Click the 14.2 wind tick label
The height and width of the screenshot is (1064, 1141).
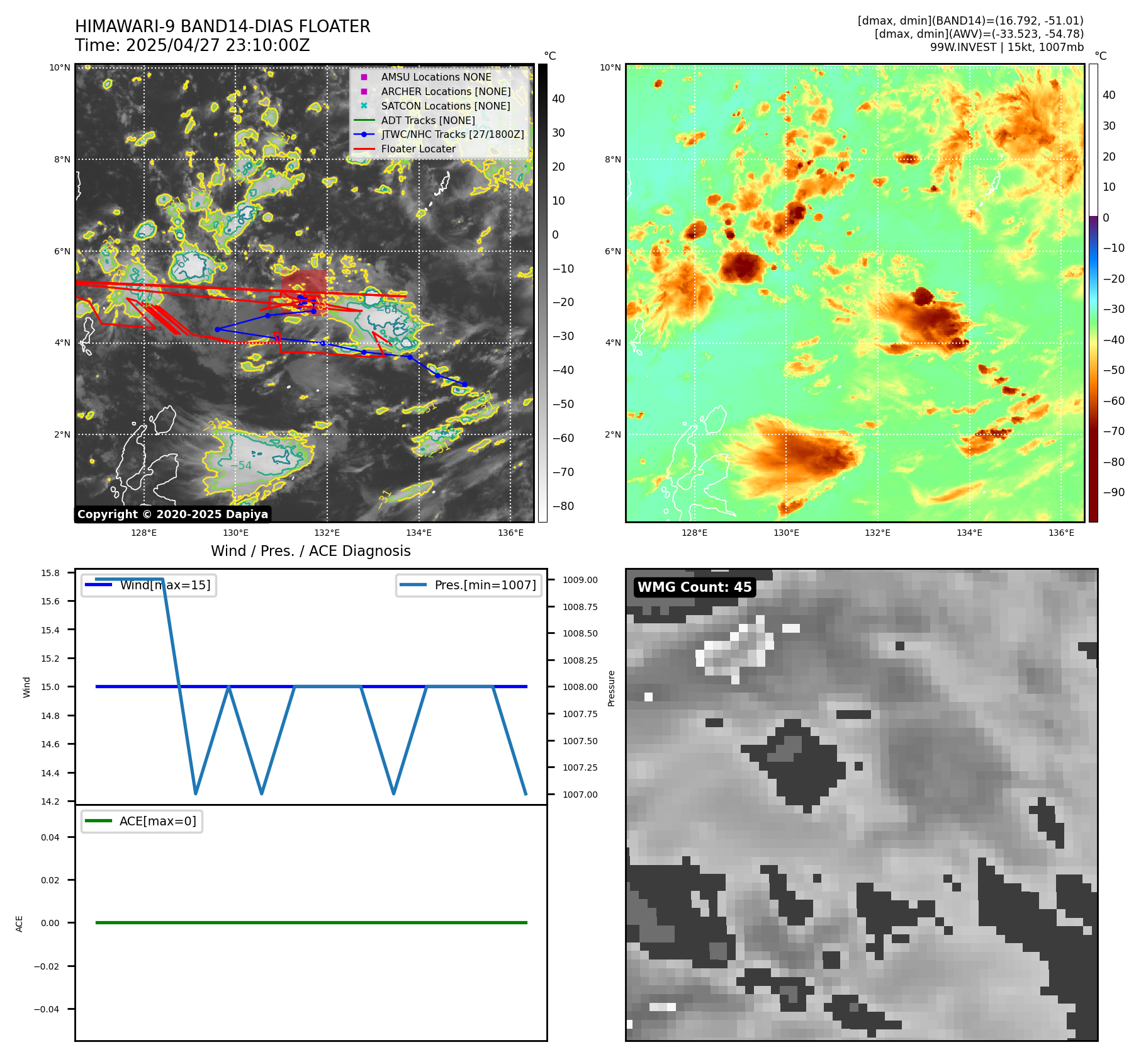tap(50, 801)
